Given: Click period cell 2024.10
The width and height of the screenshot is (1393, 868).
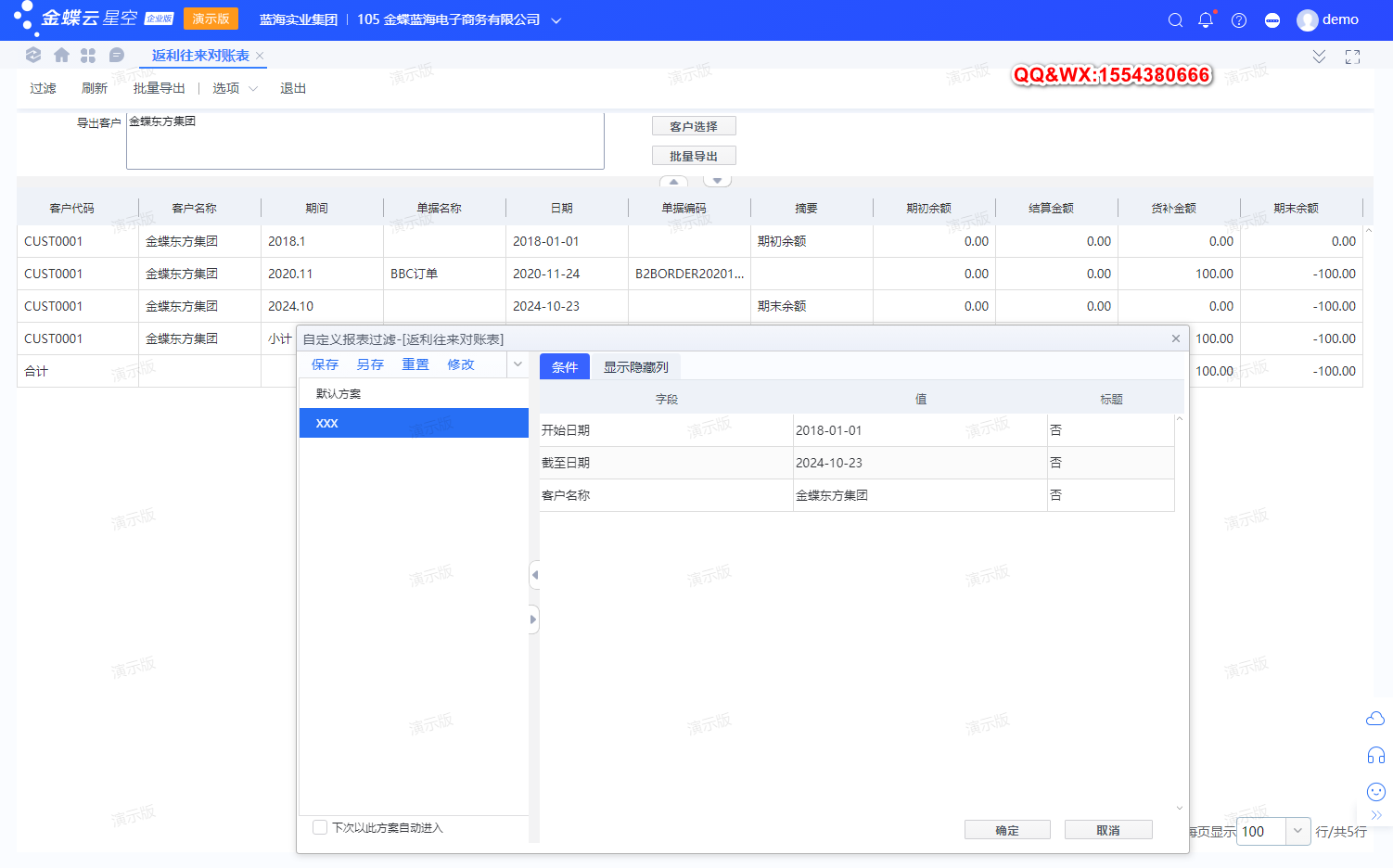Looking at the screenshot, I should click(322, 306).
